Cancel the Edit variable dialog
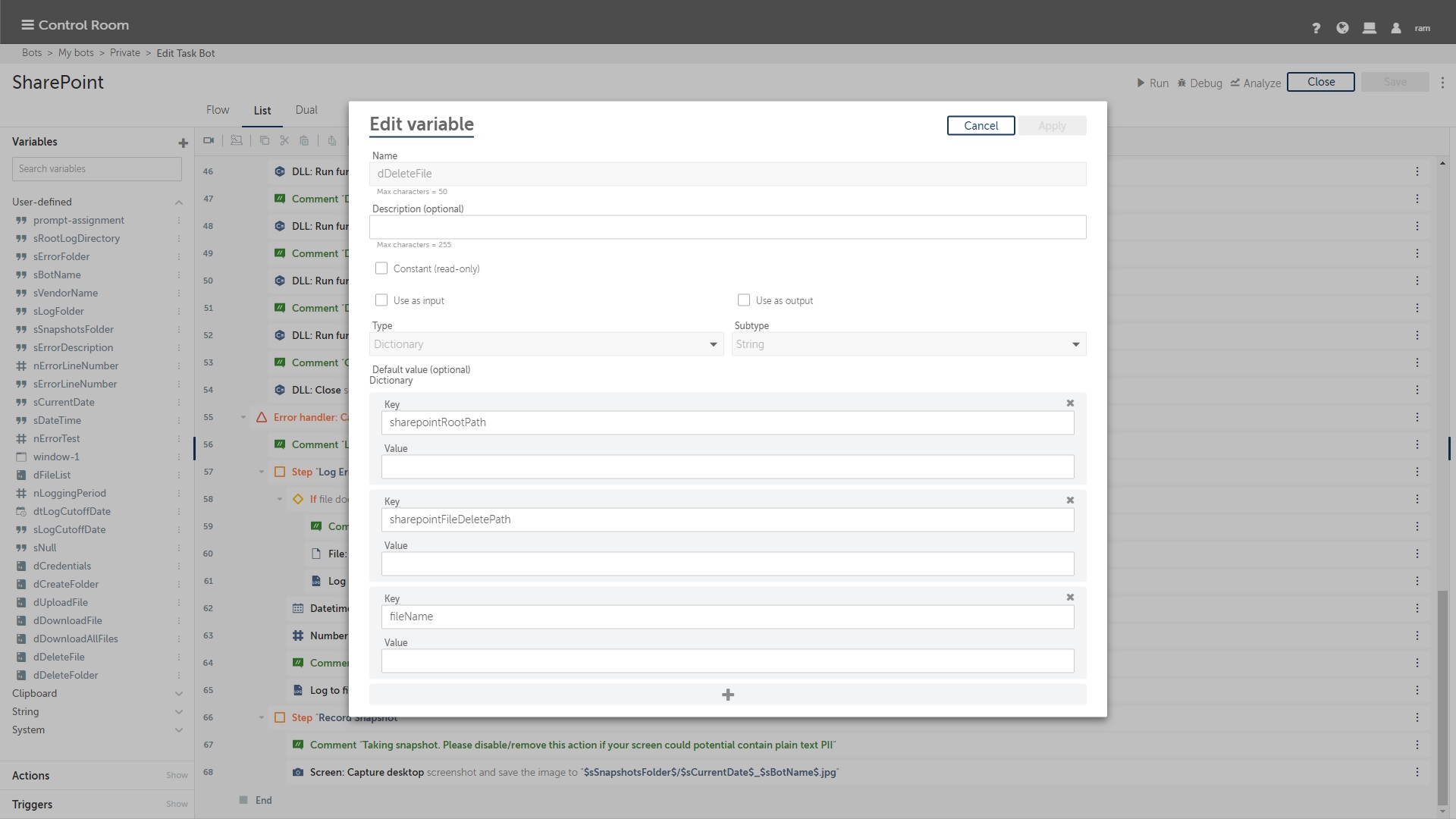 click(981, 126)
